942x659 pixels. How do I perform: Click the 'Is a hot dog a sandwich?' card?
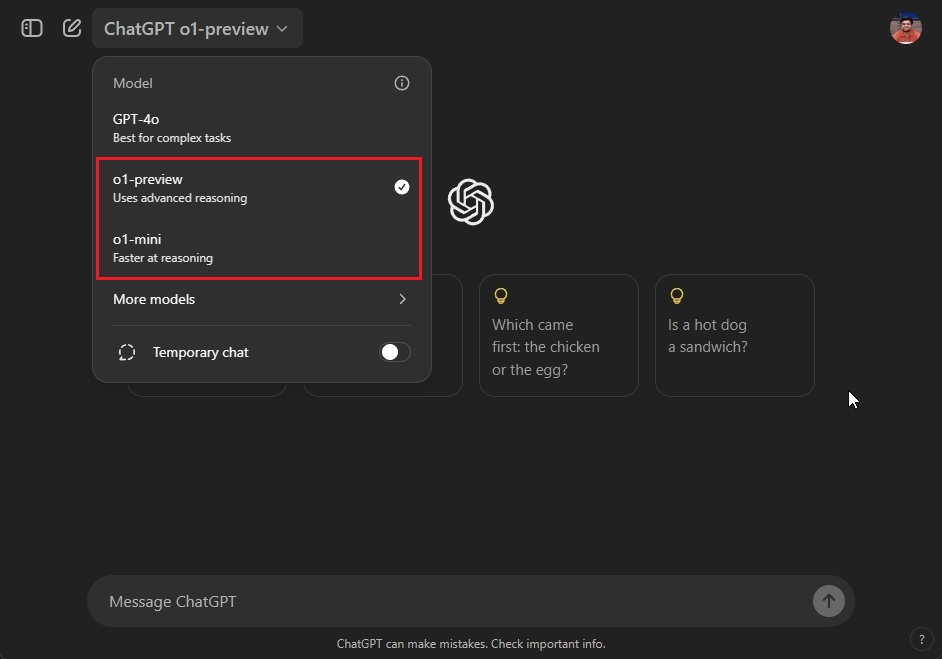[734, 335]
